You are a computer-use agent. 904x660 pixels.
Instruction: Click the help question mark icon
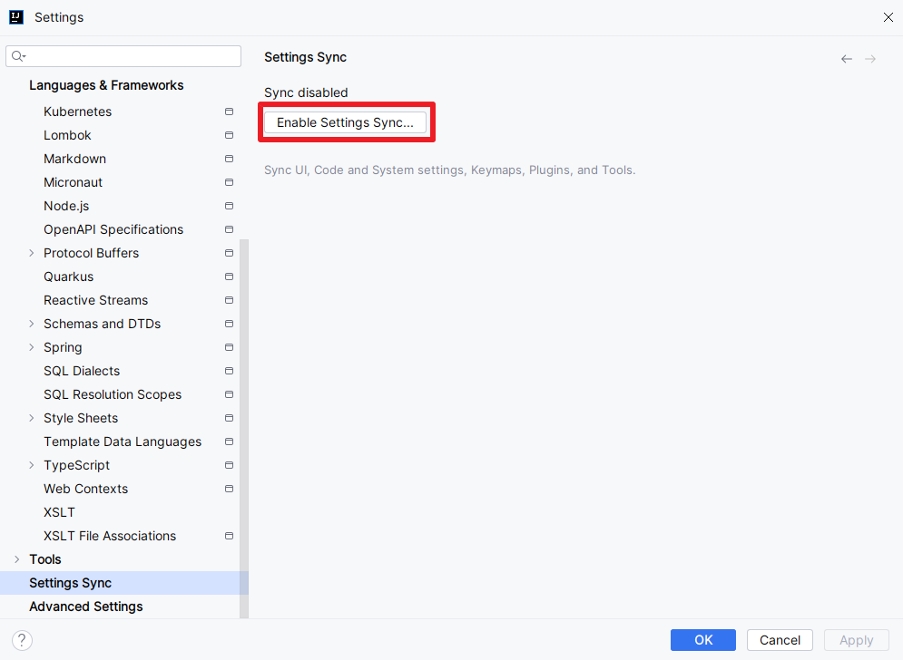tap(22, 640)
